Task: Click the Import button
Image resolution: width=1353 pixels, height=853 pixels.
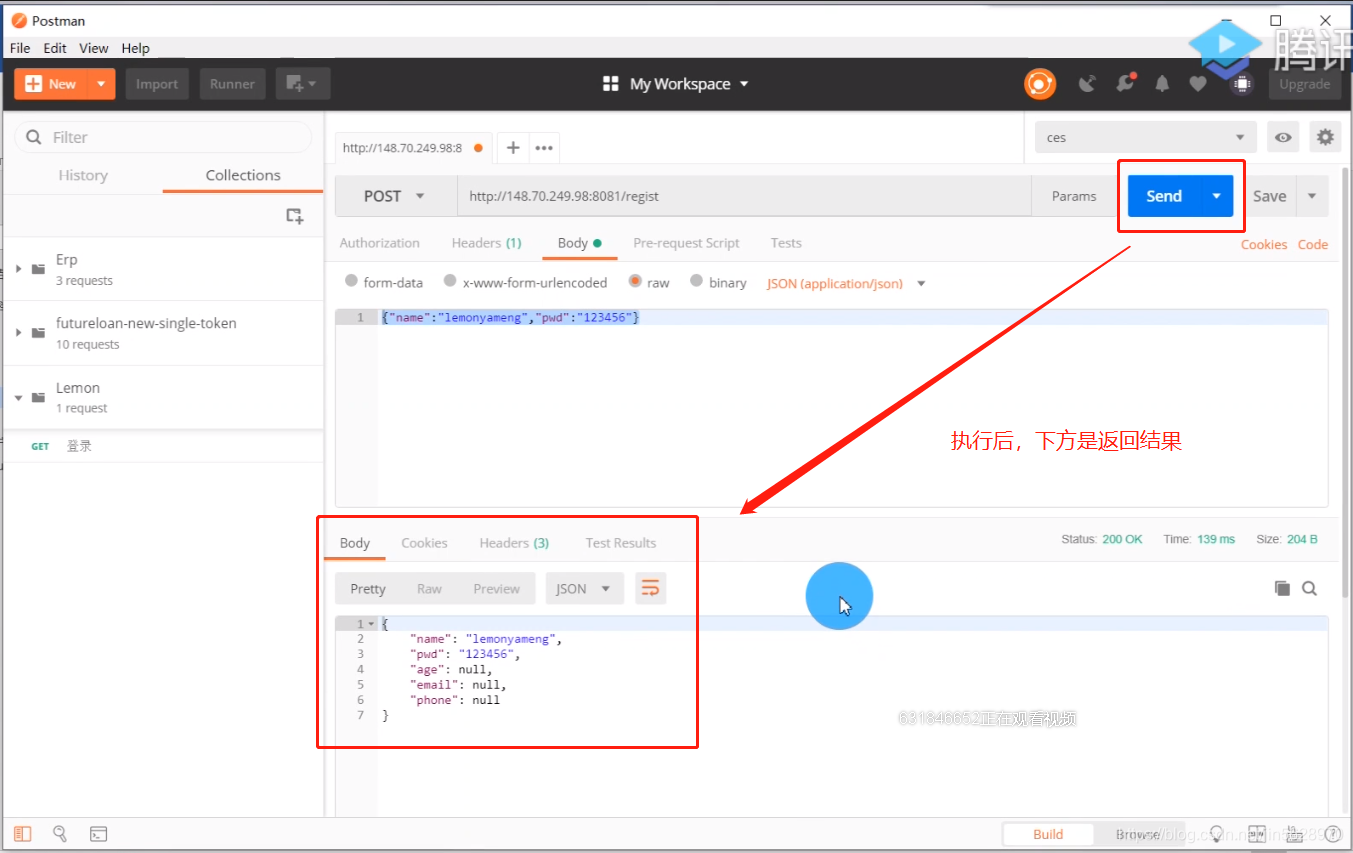Action: [x=157, y=84]
